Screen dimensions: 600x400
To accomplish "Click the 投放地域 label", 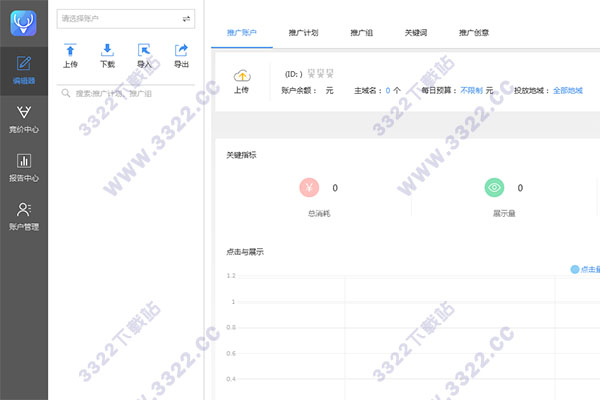I will (532, 91).
